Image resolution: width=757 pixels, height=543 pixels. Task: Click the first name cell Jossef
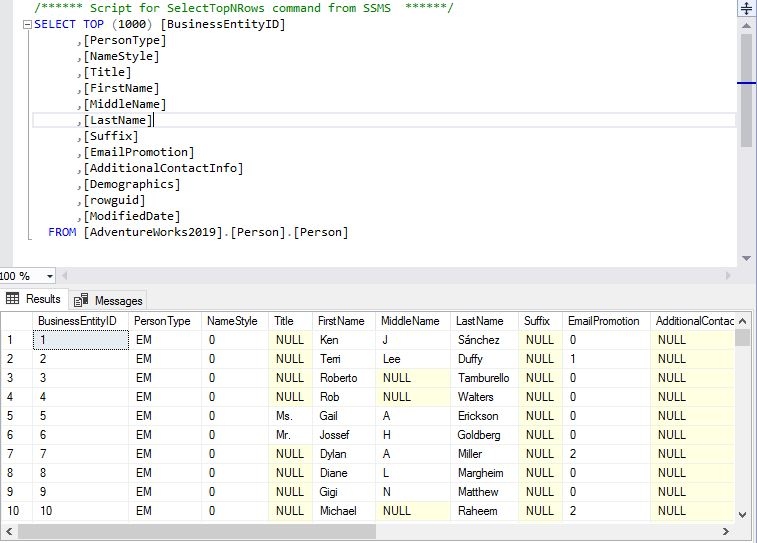point(344,435)
